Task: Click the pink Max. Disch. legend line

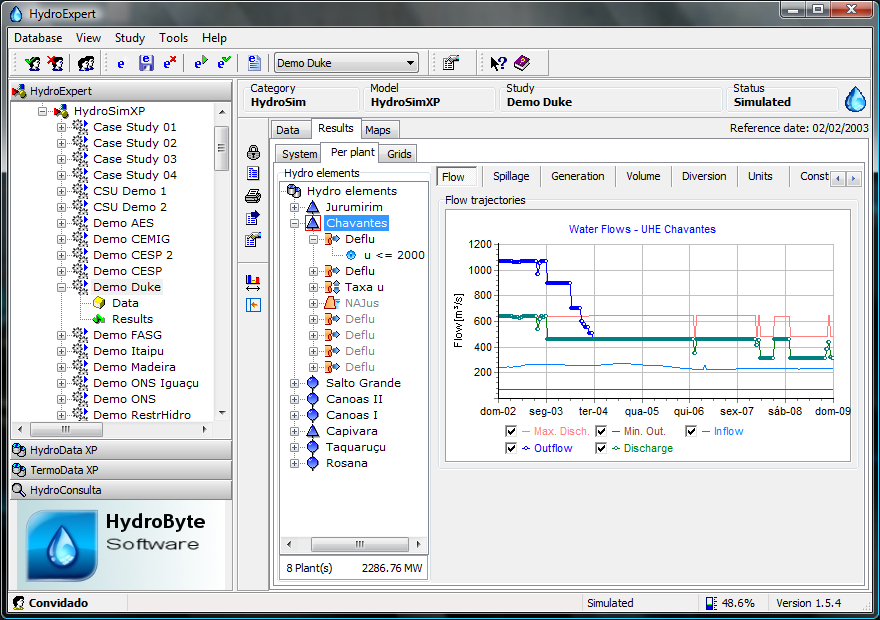Action: pos(526,431)
